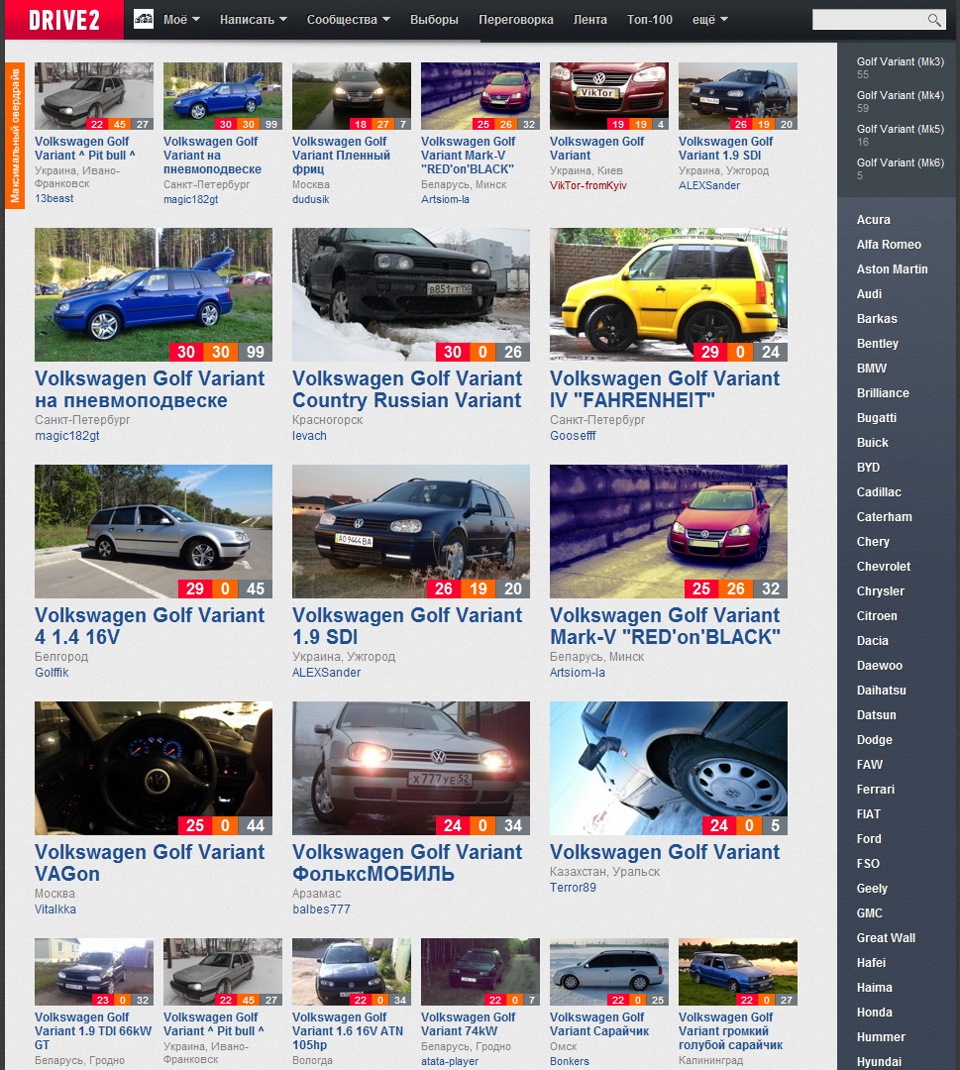Click the Максимальный овердрайв side tab

(x=15, y=135)
